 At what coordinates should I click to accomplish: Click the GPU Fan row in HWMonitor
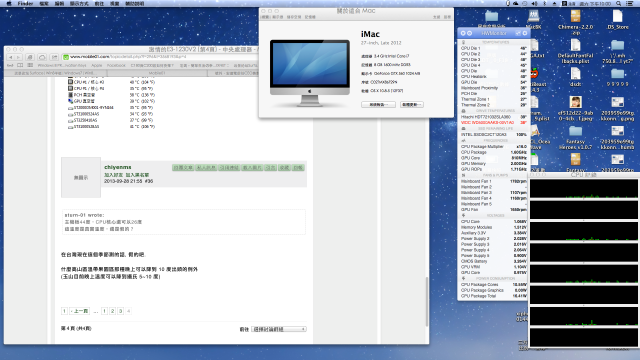click(x=493, y=209)
